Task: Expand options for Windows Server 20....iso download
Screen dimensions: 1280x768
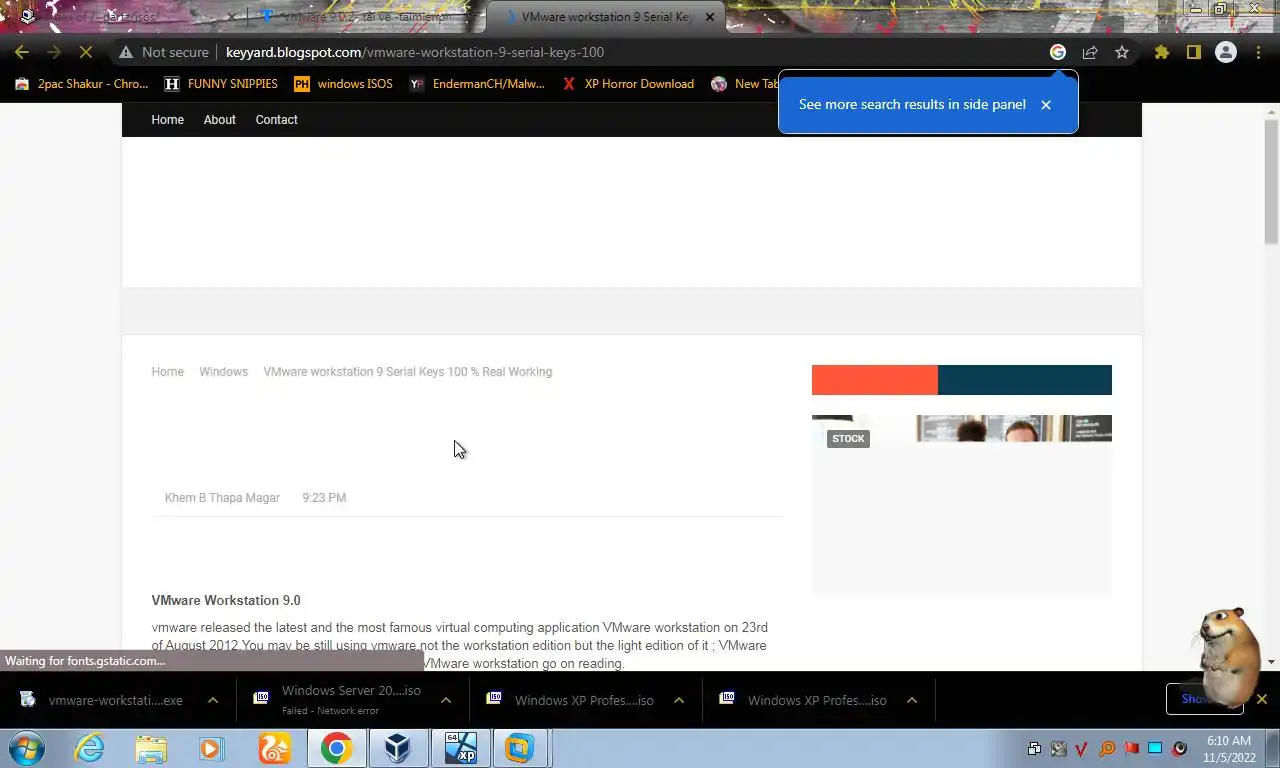Action: pyautogui.click(x=446, y=700)
